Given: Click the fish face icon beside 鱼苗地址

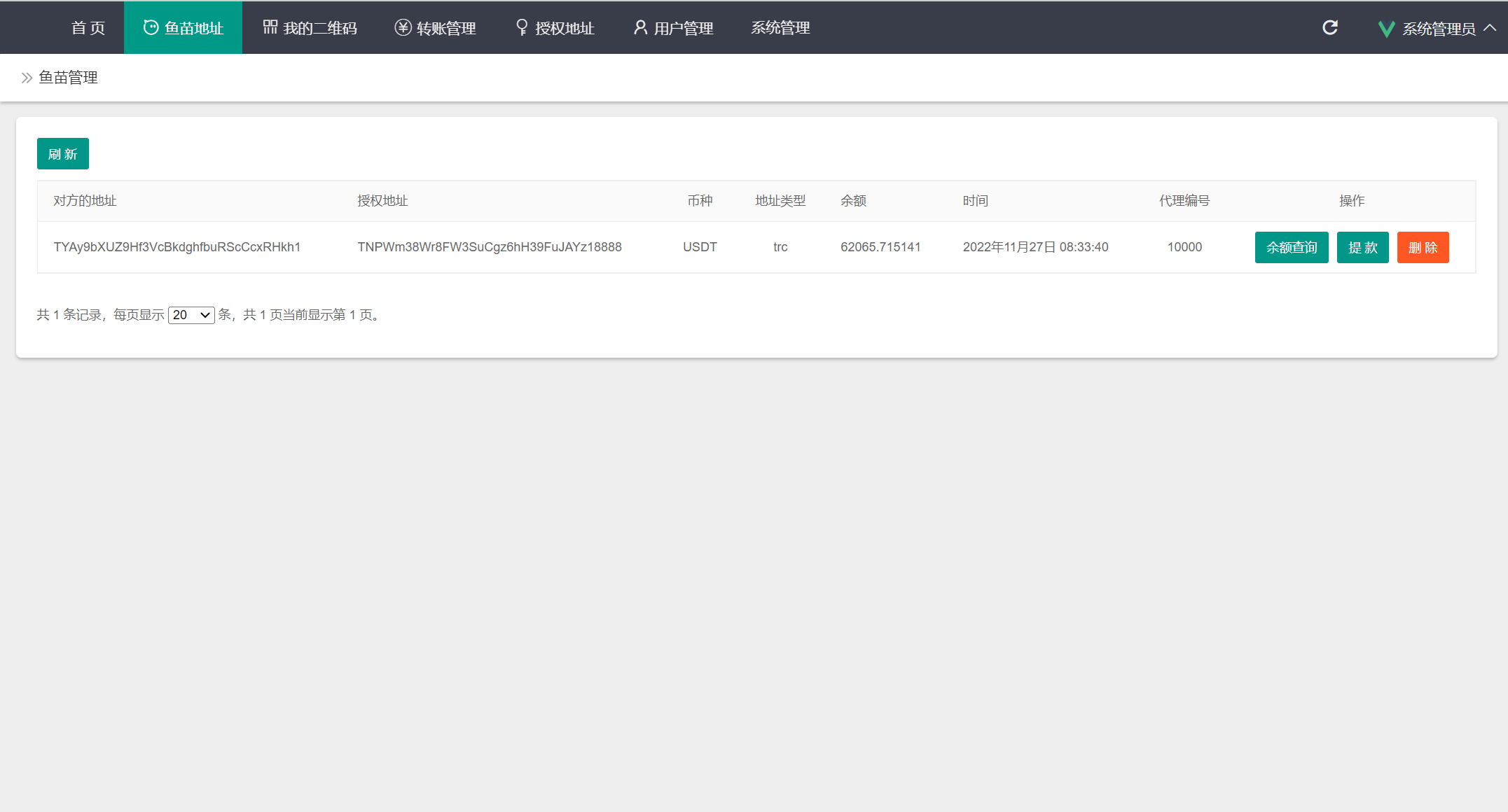Looking at the screenshot, I should (151, 27).
